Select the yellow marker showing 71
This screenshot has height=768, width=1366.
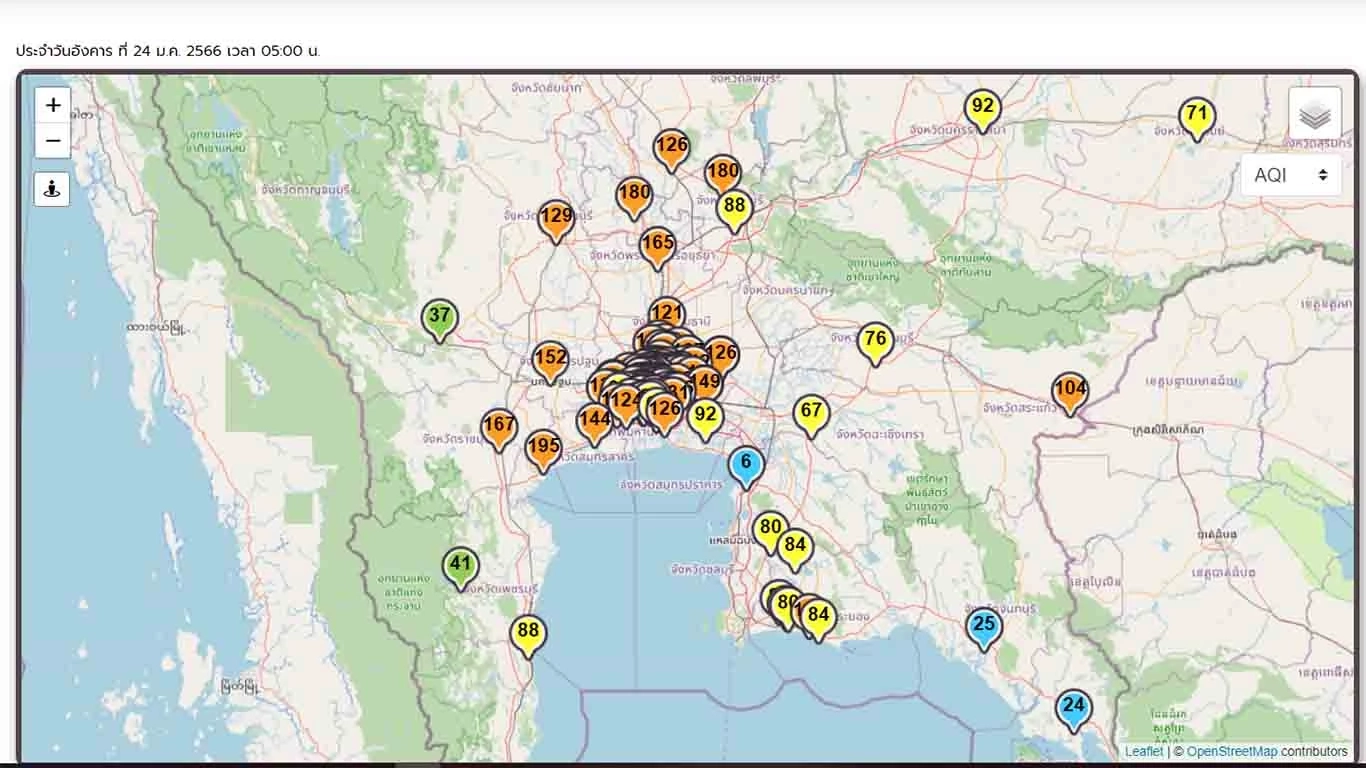pyautogui.click(x=1196, y=116)
